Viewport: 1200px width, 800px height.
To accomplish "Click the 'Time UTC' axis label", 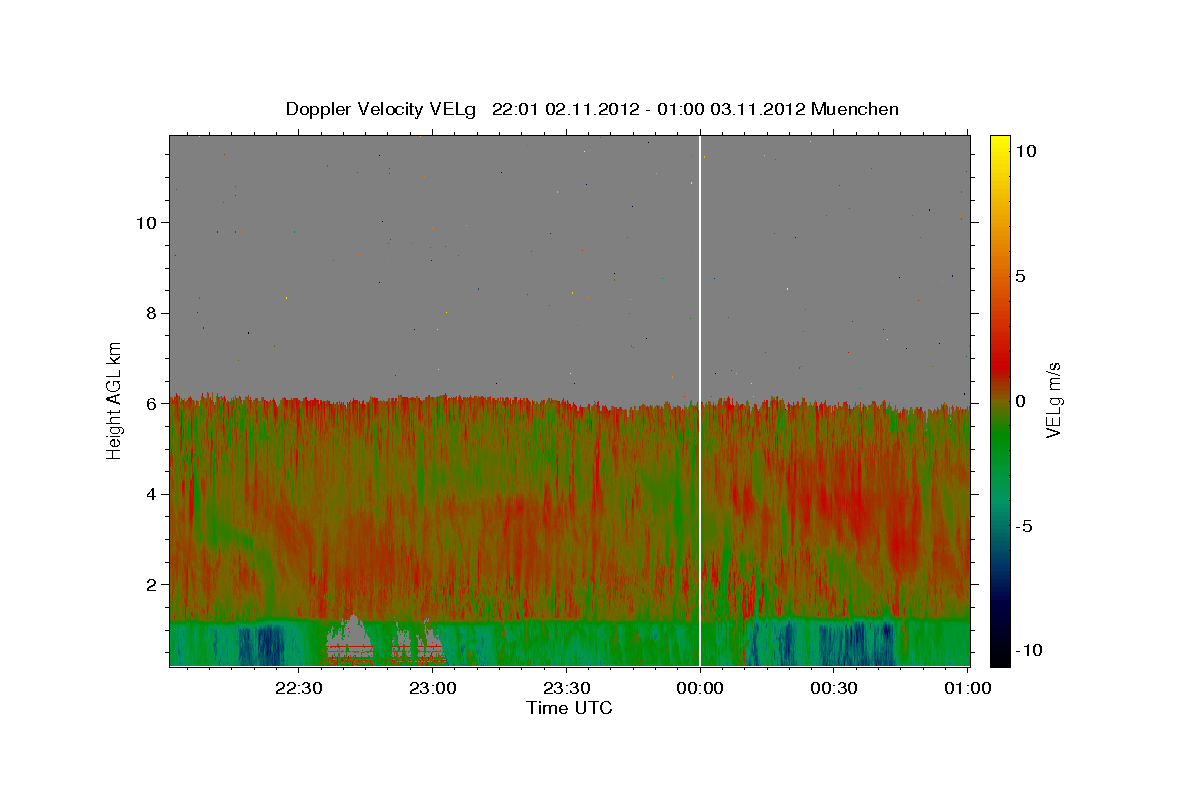I will 569,708.
